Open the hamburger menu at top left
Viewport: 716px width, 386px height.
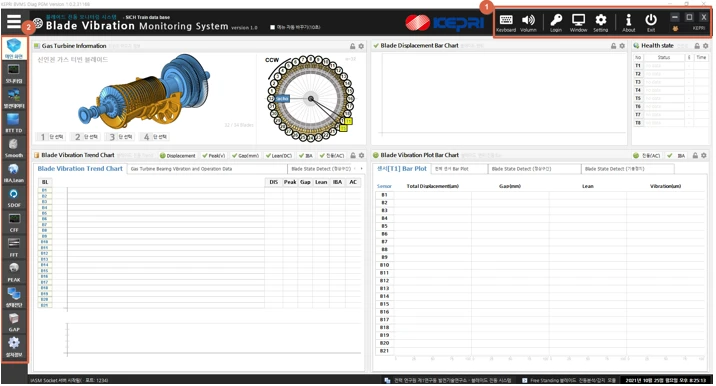(x=14, y=21)
